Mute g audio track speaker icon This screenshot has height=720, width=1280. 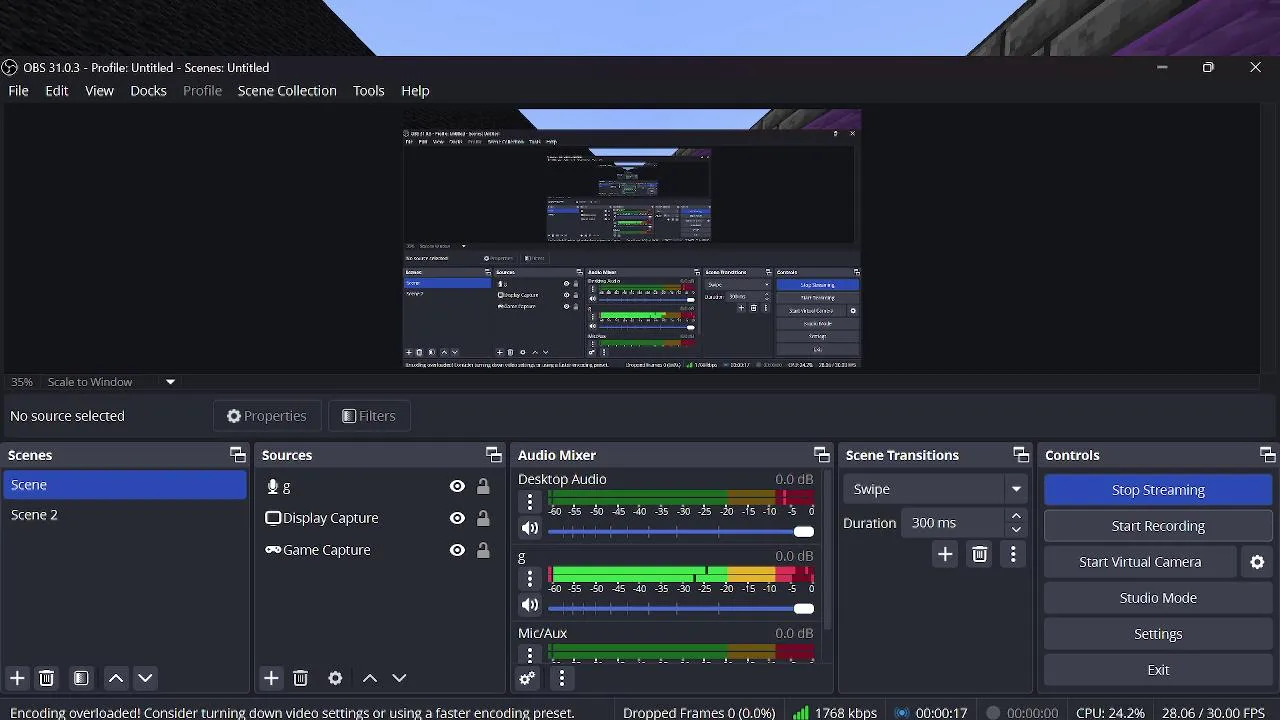[530, 605]
